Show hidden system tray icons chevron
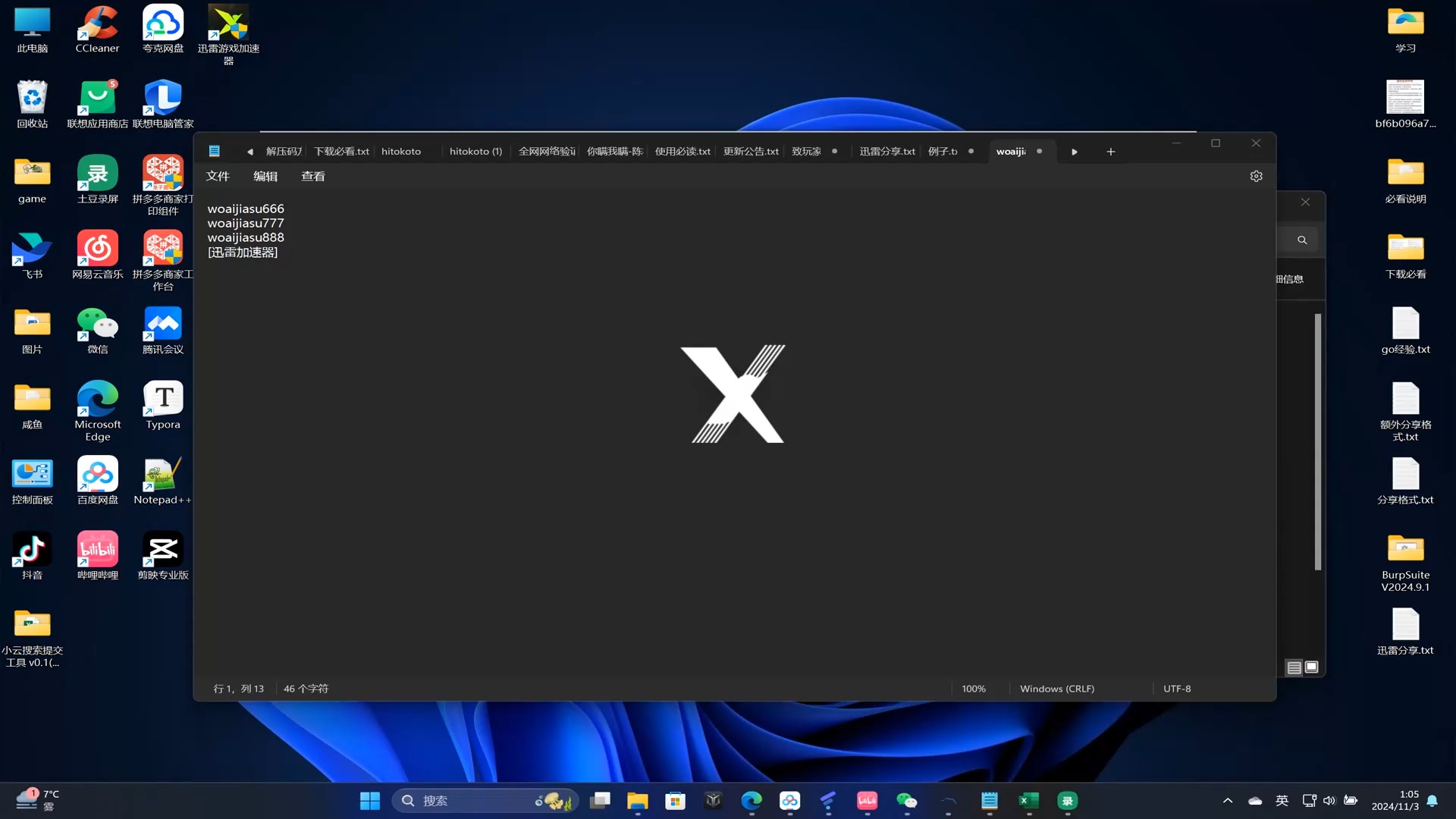Screen dimensions: 1456x819 pos(1228,801)
